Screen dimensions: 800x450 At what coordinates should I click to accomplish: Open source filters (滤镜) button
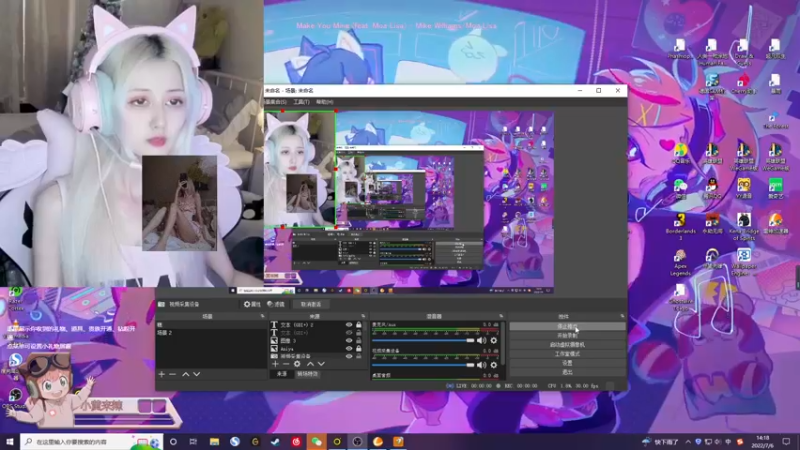coord(276,304)
